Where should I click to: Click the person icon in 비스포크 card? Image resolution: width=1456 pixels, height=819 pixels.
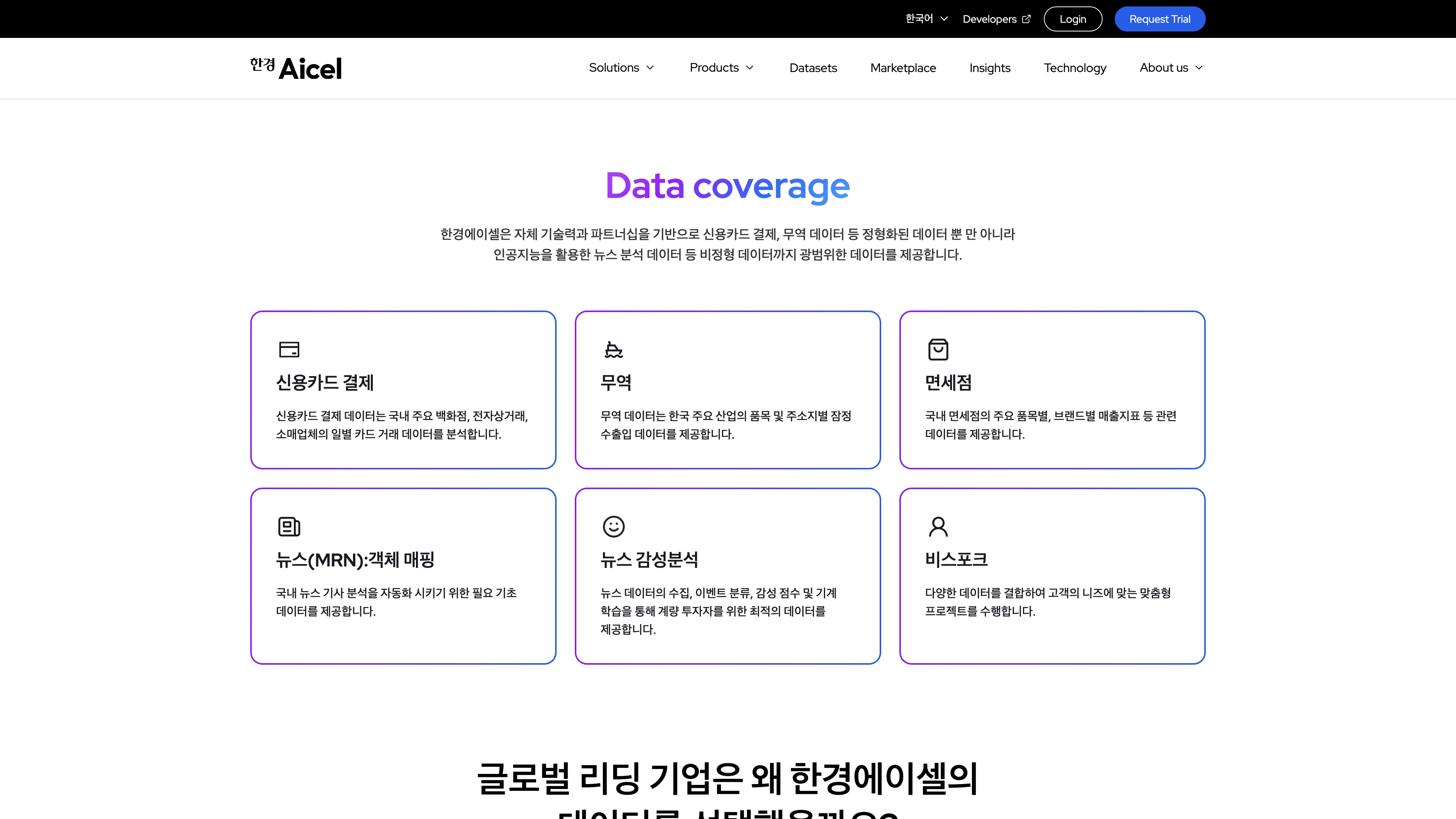point(938,526)
